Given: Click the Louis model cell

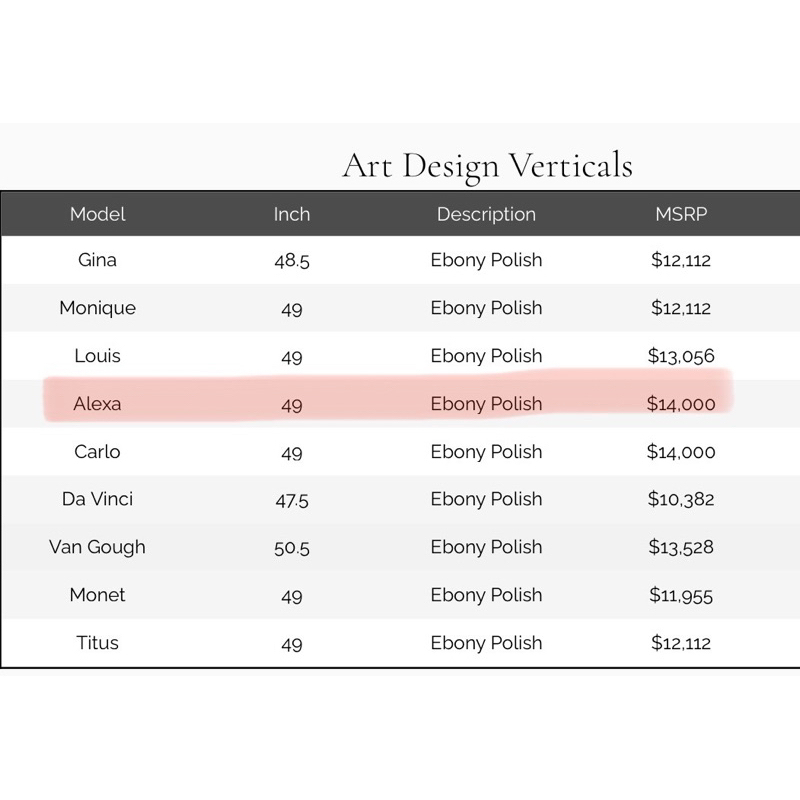Looking at the screenshot, I should click(x=98, y=356).
